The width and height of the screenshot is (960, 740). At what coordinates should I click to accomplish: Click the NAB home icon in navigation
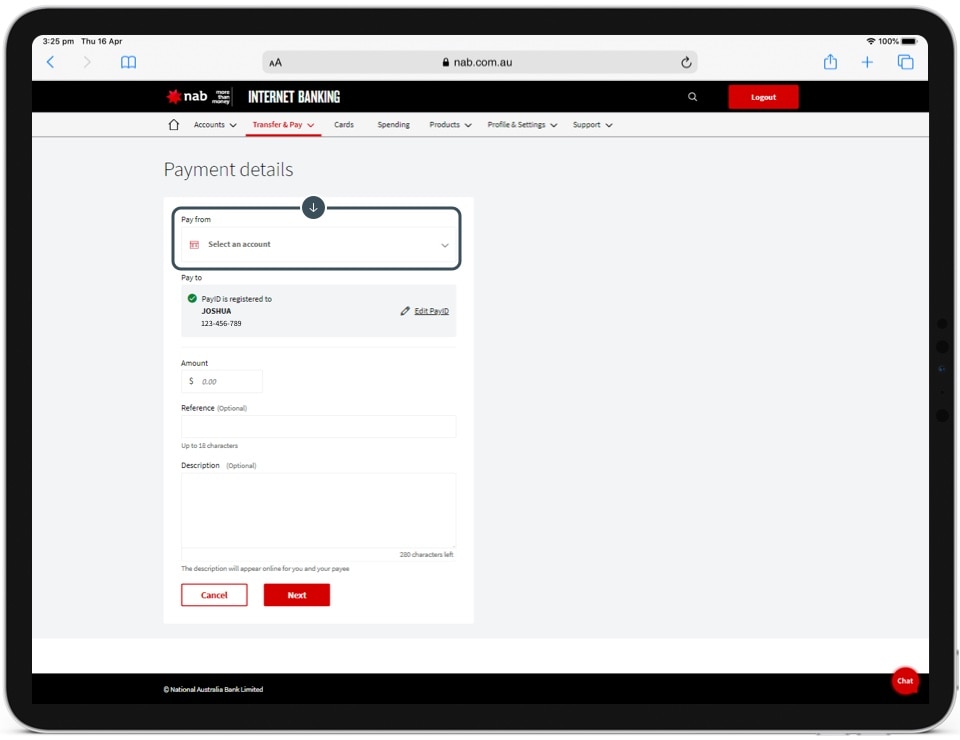click(174, 125)
